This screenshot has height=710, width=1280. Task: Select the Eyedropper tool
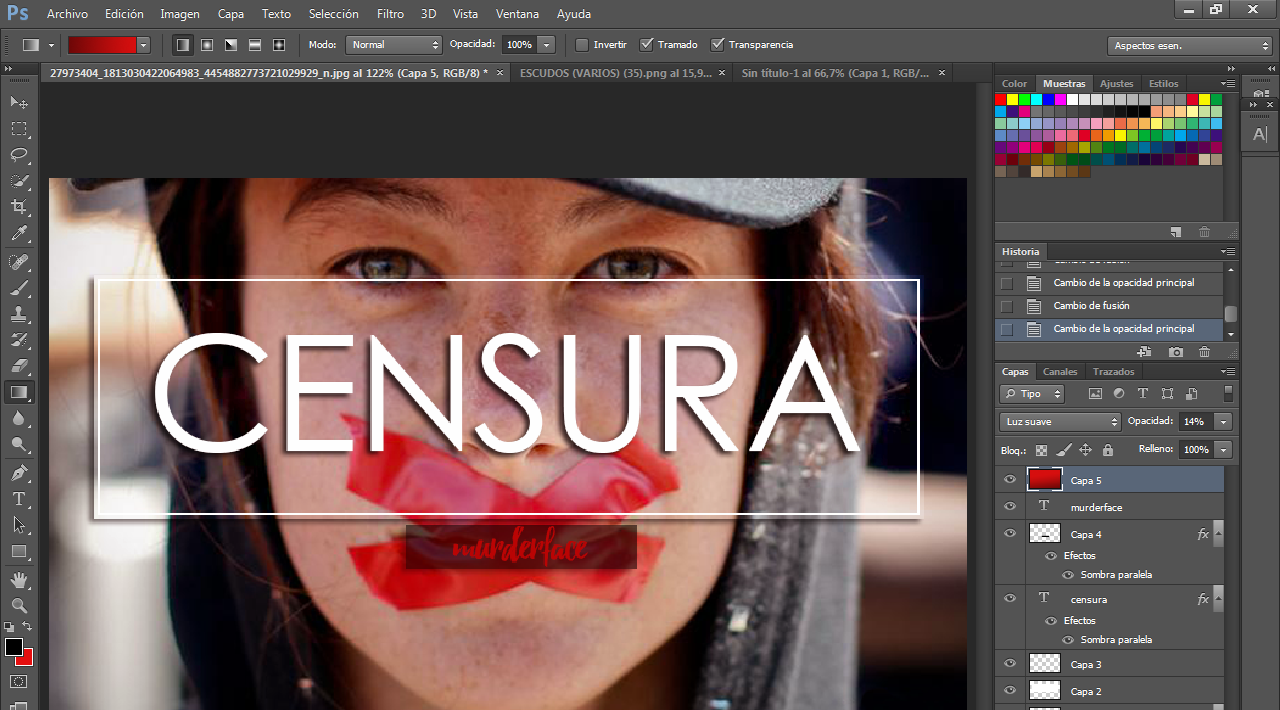[x=18, y=234]
